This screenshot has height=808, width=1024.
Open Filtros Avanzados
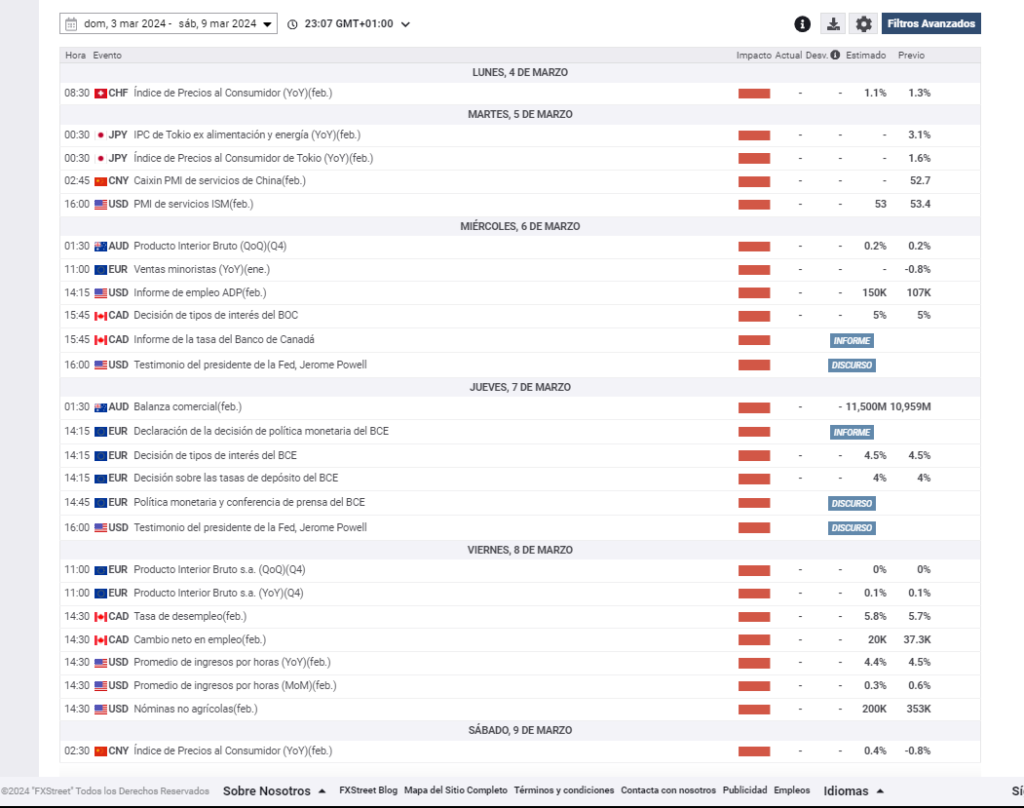(930, 24)
